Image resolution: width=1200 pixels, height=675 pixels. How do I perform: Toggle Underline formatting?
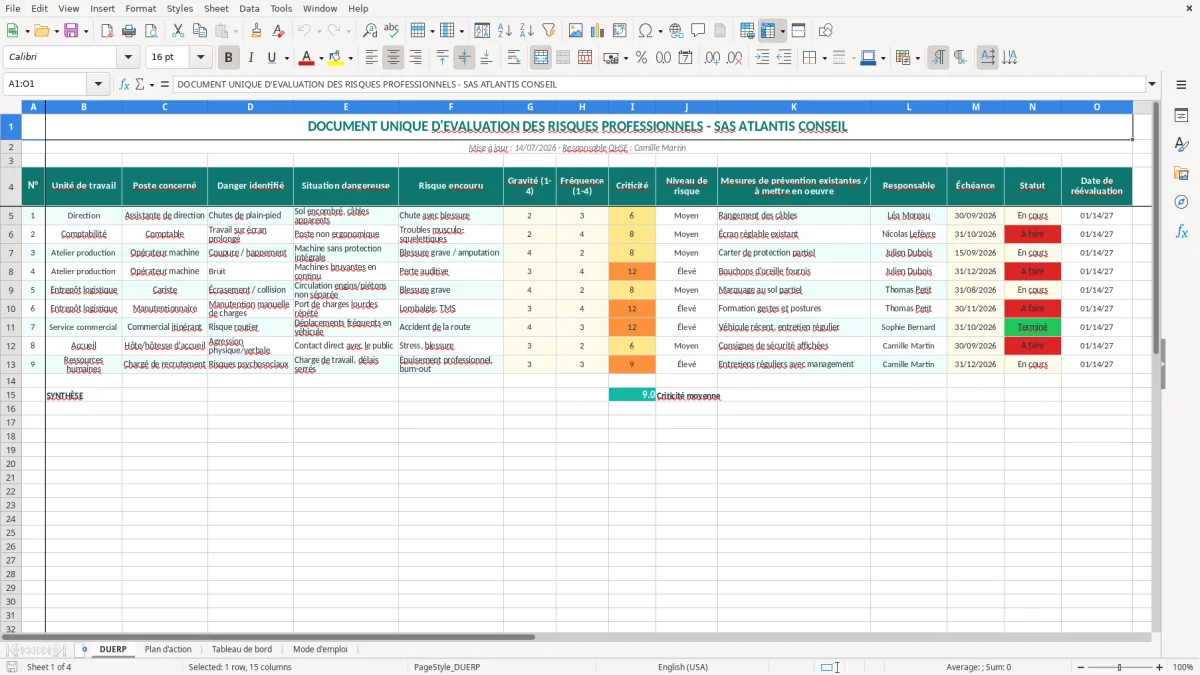click(271, 58)
